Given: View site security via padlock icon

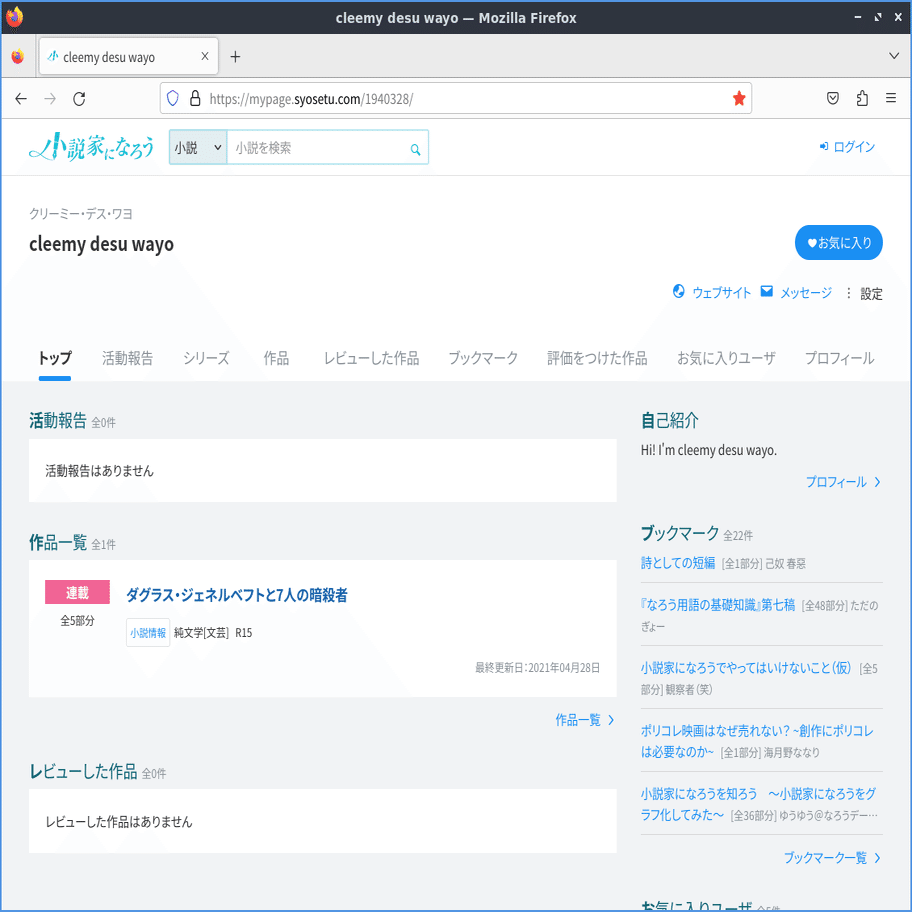Looking at the screenshot, I should (195, 98).
